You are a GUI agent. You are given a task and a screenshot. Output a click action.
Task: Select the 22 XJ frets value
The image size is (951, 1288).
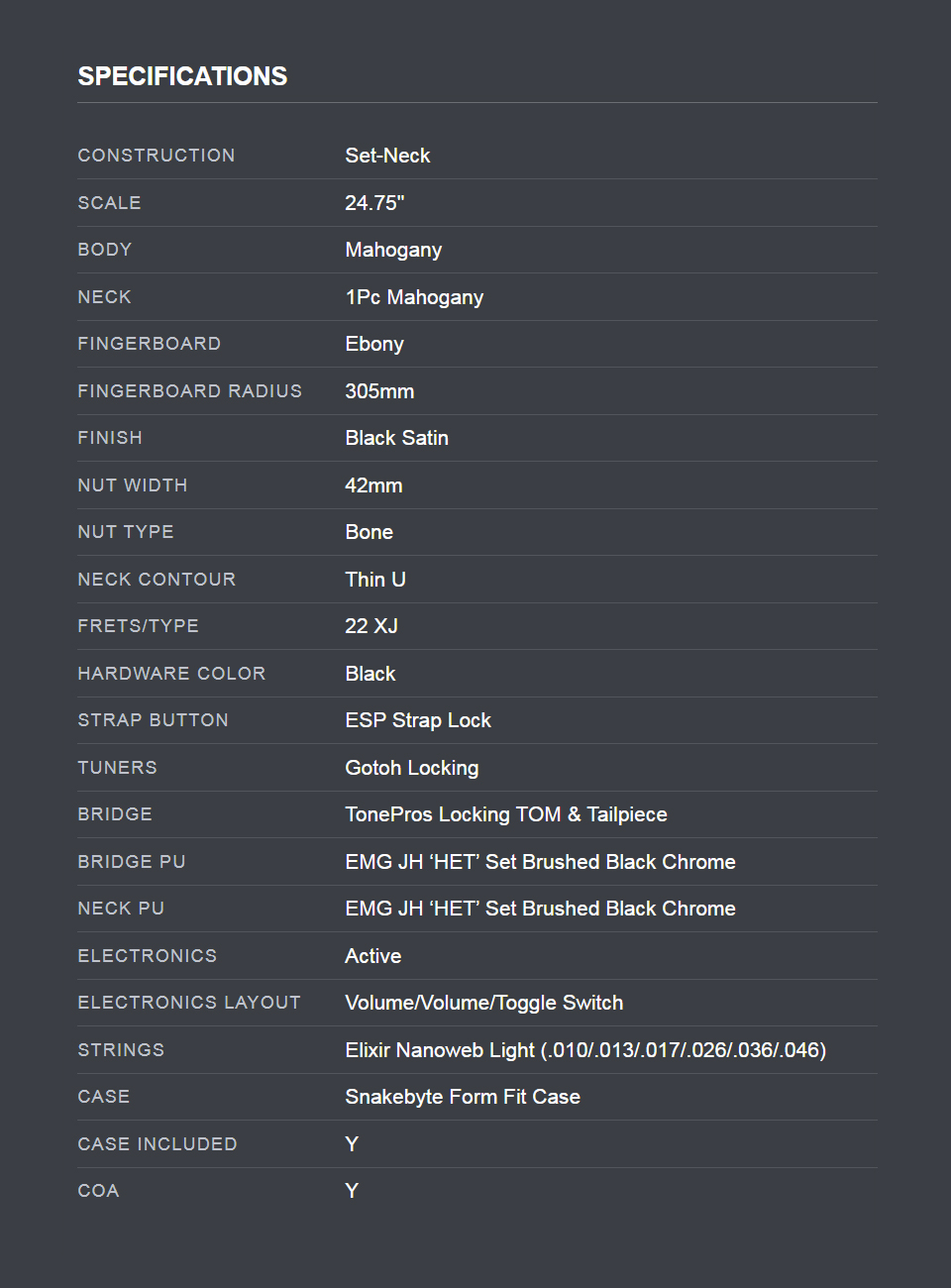[371, 626]
